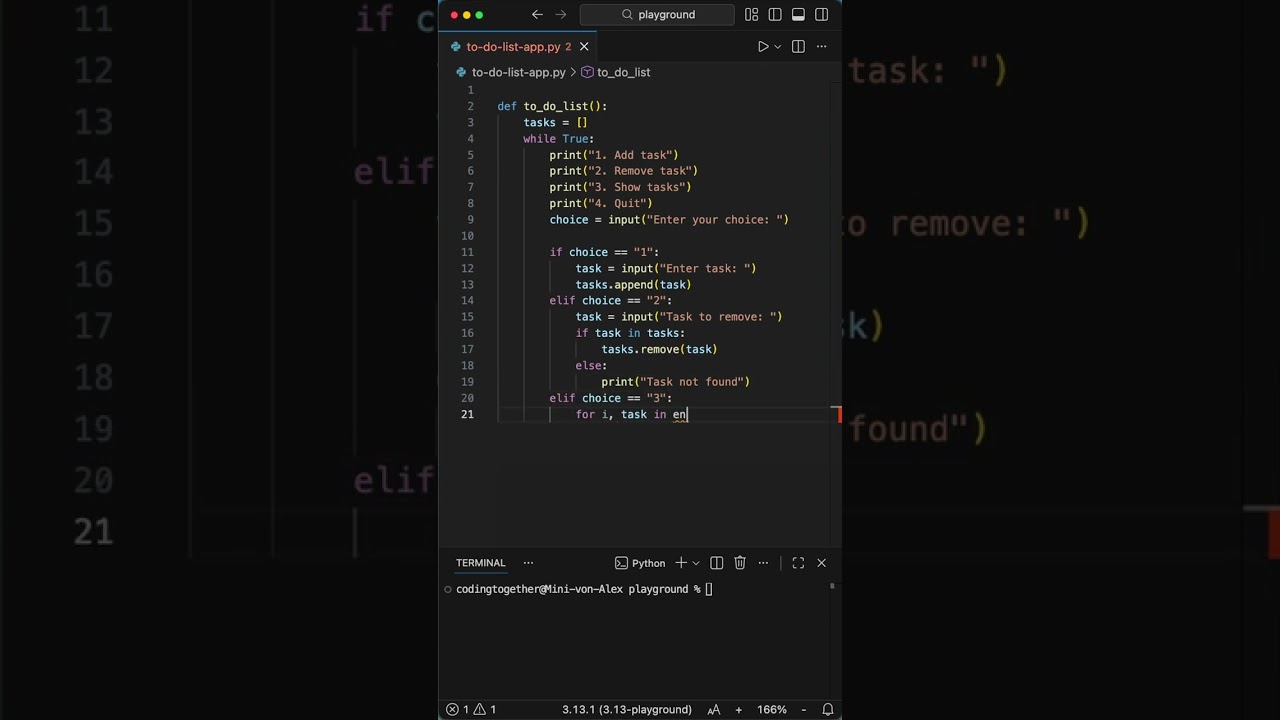Screen dimensions: 1280x720
Task: Open editor More Actions ellipsis
Action: tap(822, 47)
